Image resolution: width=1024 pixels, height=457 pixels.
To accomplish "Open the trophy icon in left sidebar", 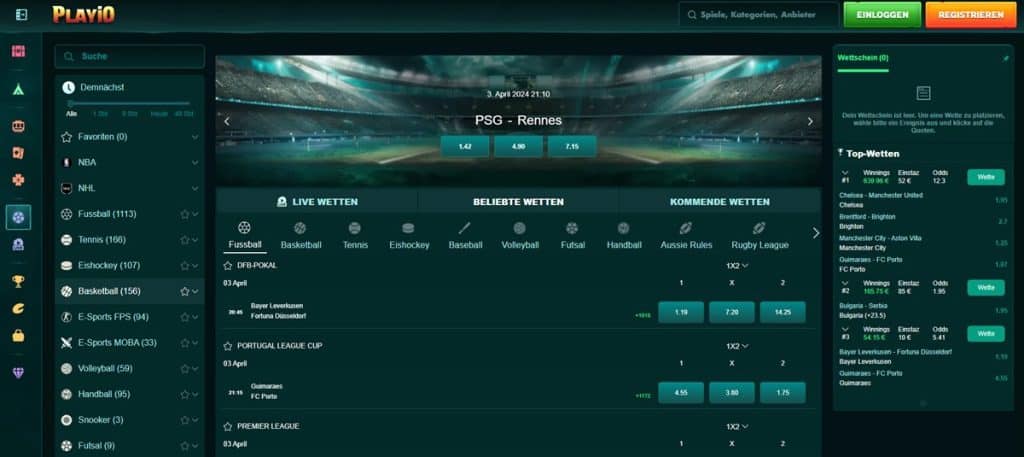I will point(18,281).
